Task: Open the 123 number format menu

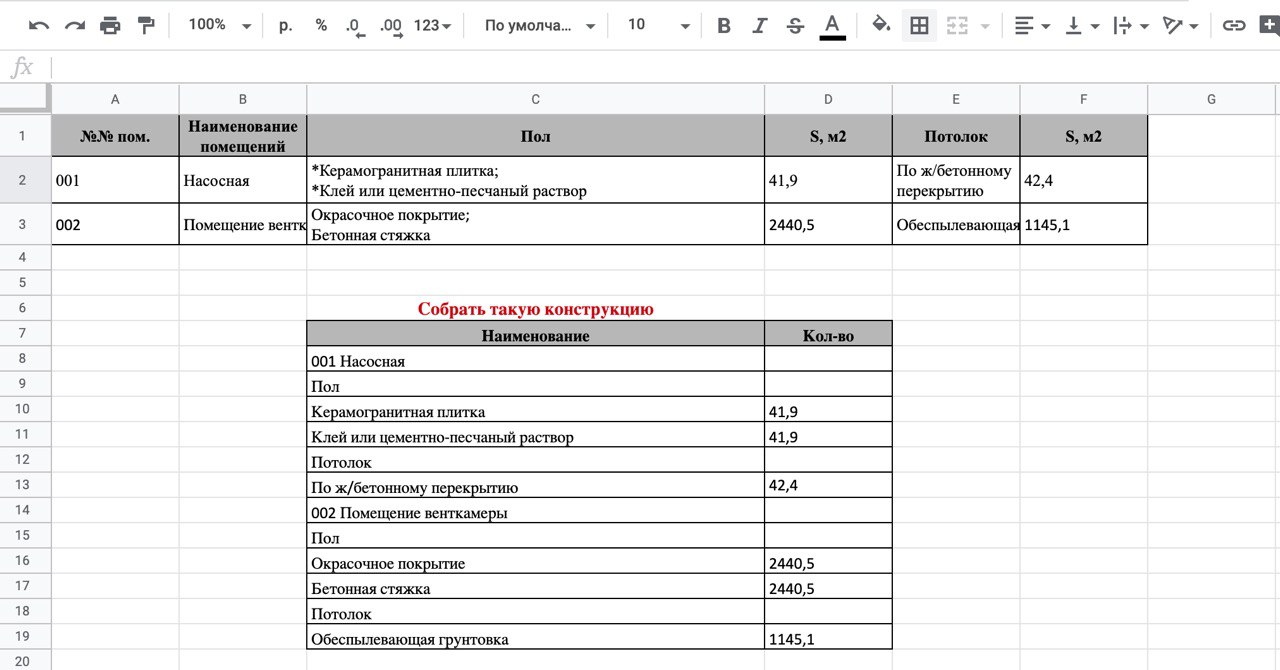Action: coord(432,25)
